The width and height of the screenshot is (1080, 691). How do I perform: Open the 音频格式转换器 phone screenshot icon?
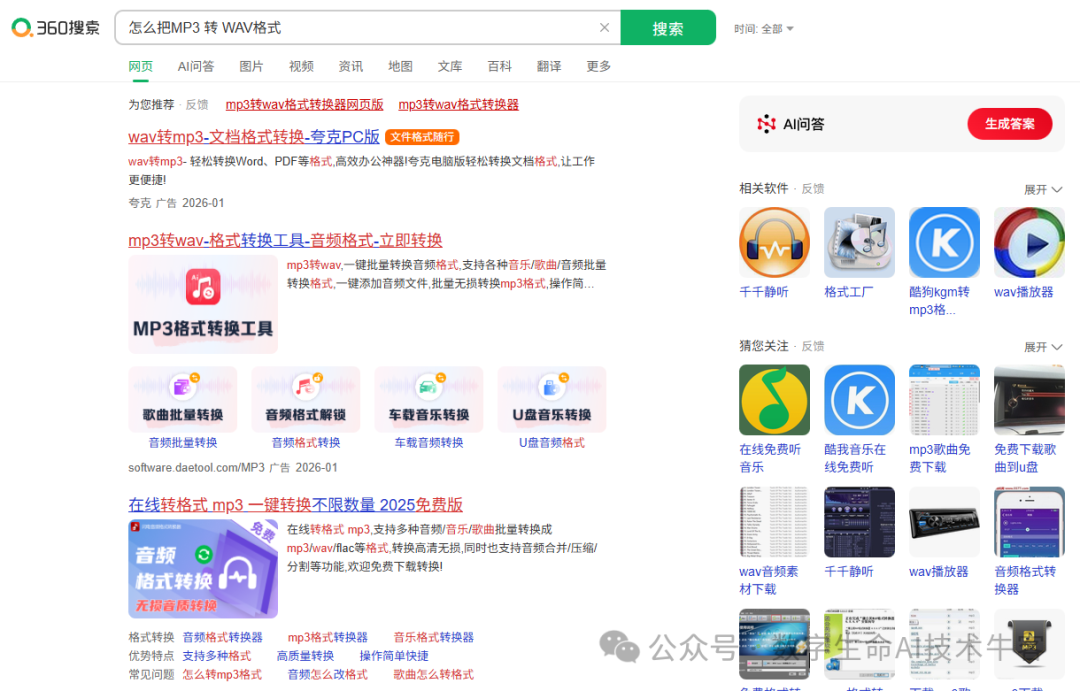coord(1029,521)
